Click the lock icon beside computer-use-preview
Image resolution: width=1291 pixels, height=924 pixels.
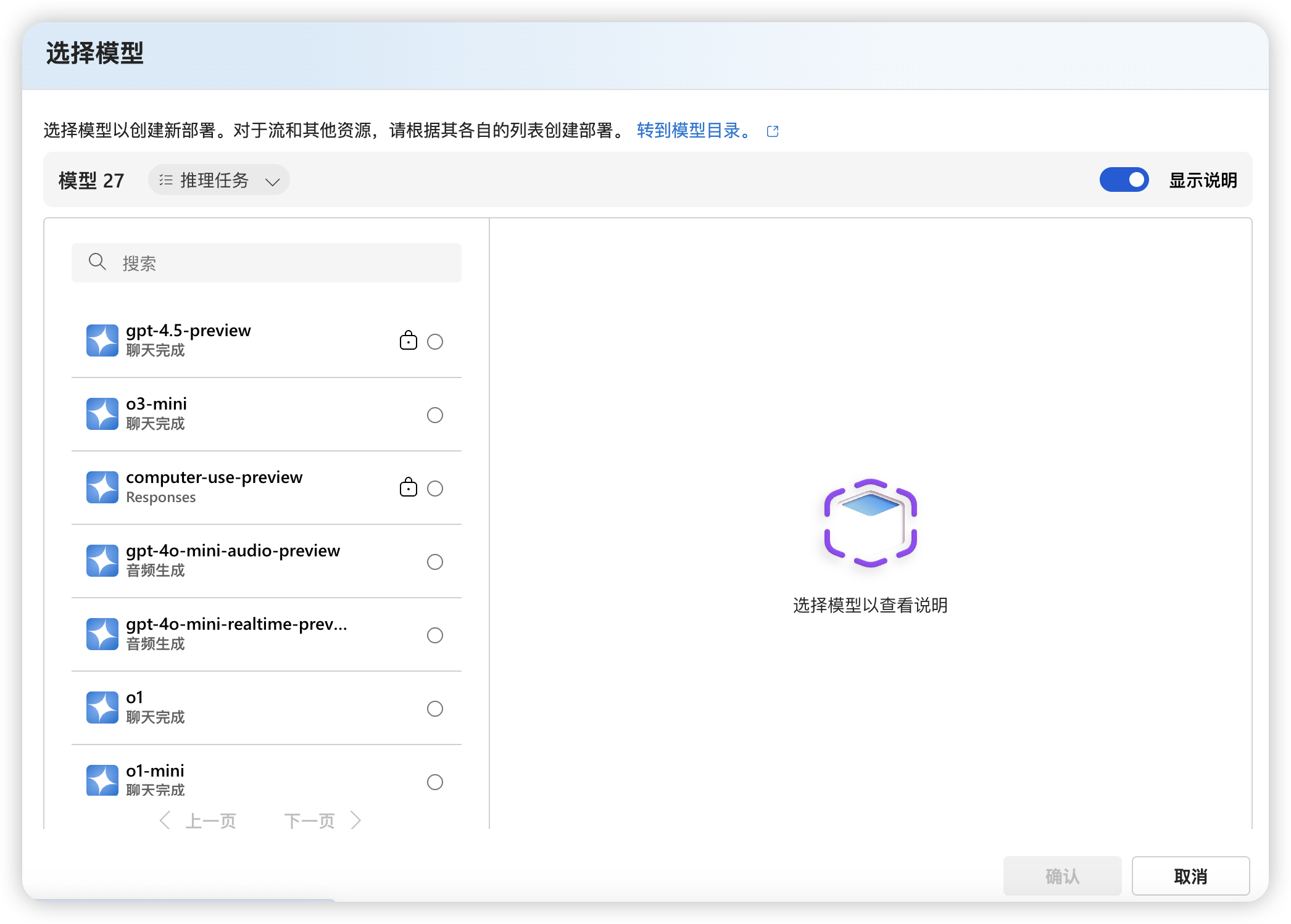tap(409, 487)
